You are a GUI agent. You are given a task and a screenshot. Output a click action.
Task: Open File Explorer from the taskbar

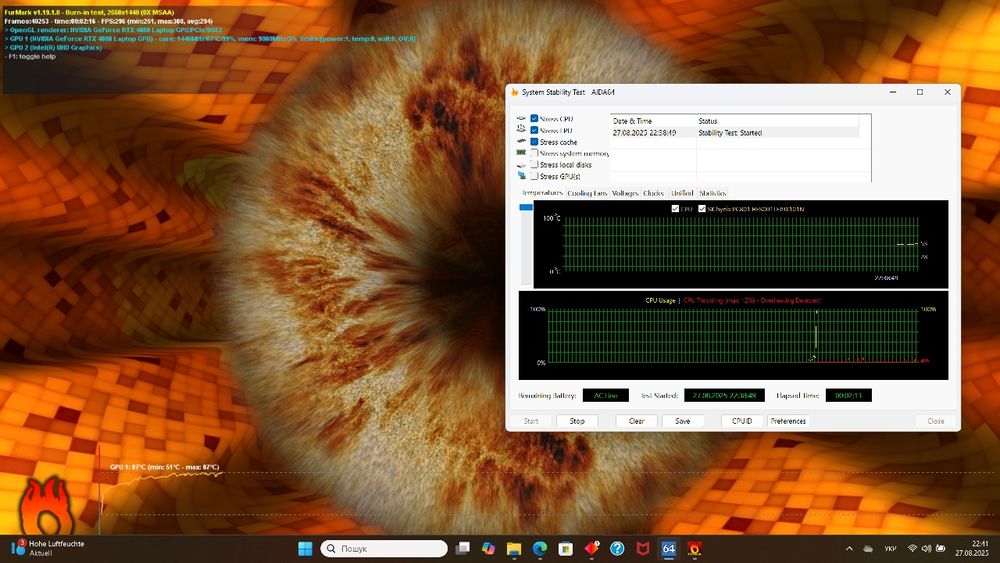[x=513, y=549]
